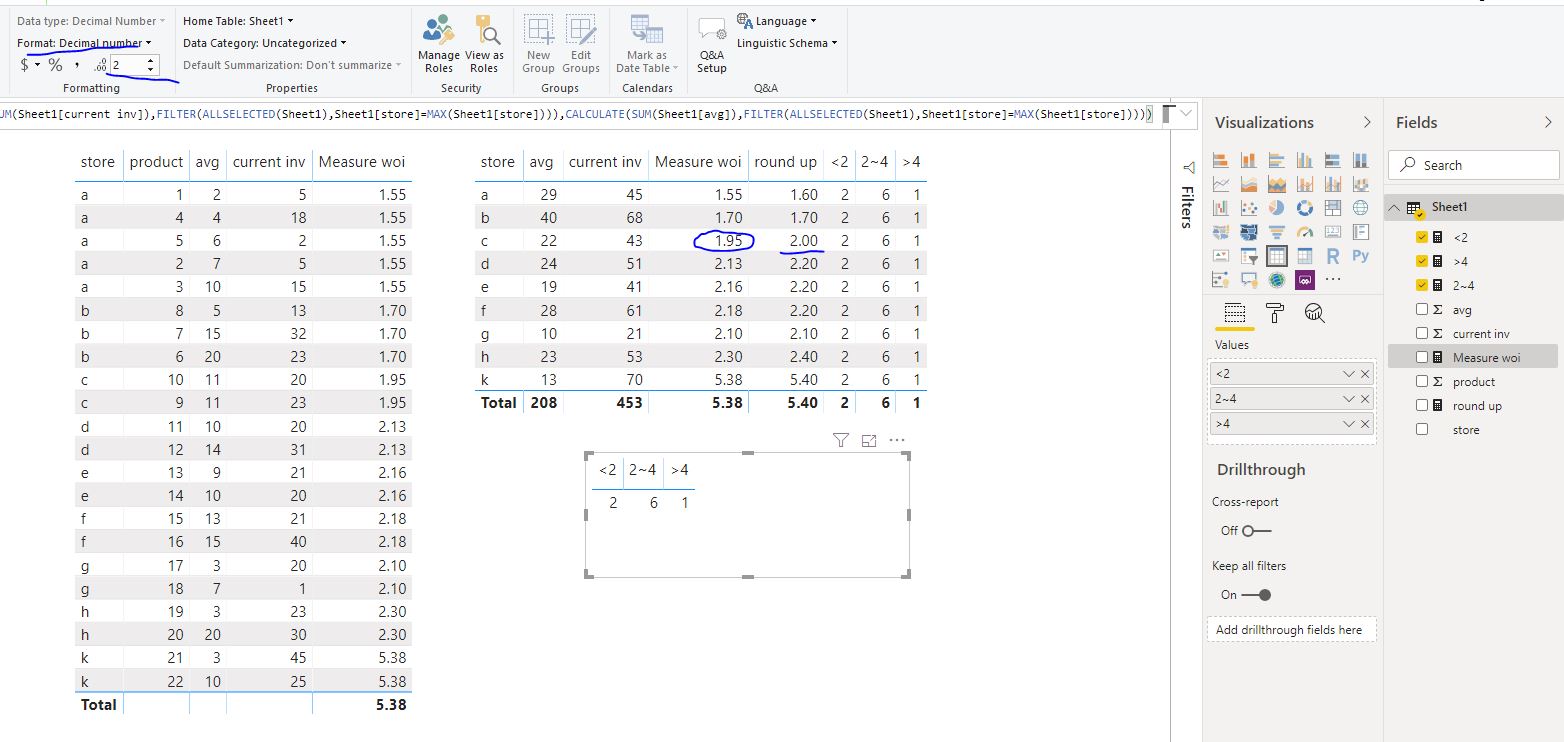Expand the Filters pane
1564x742 pixels.
click(x=1188, y=168)
